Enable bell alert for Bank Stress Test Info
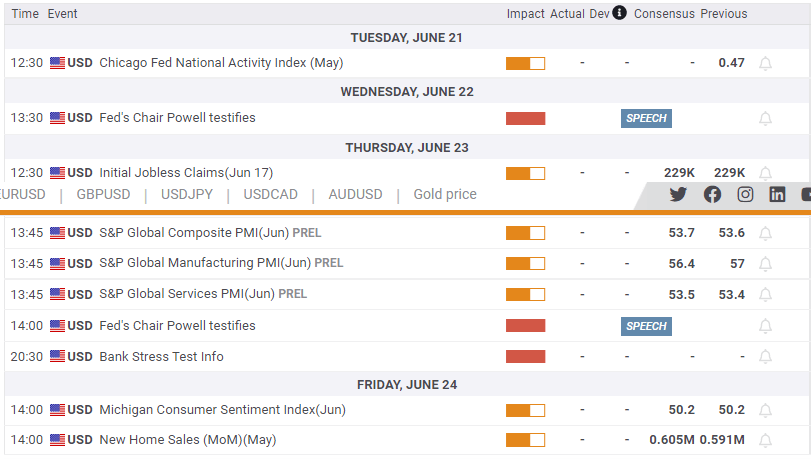Image resolution: width=811 pixels, height=459 pixels. coord(765,357)
